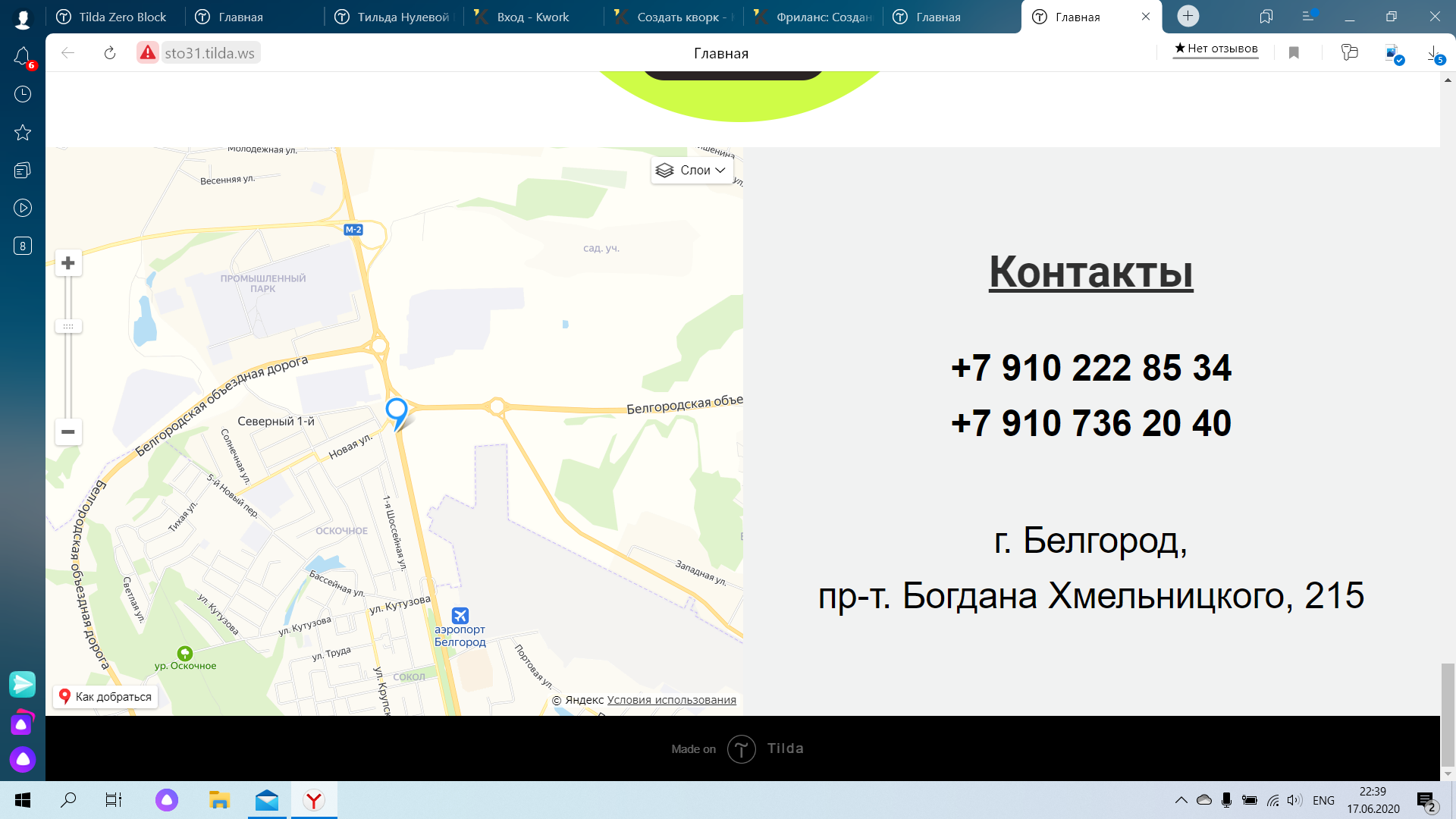This screenshot has height=819, width=1456.
Task: Open collections icon in sidebar
Action: tap(23, 171)
